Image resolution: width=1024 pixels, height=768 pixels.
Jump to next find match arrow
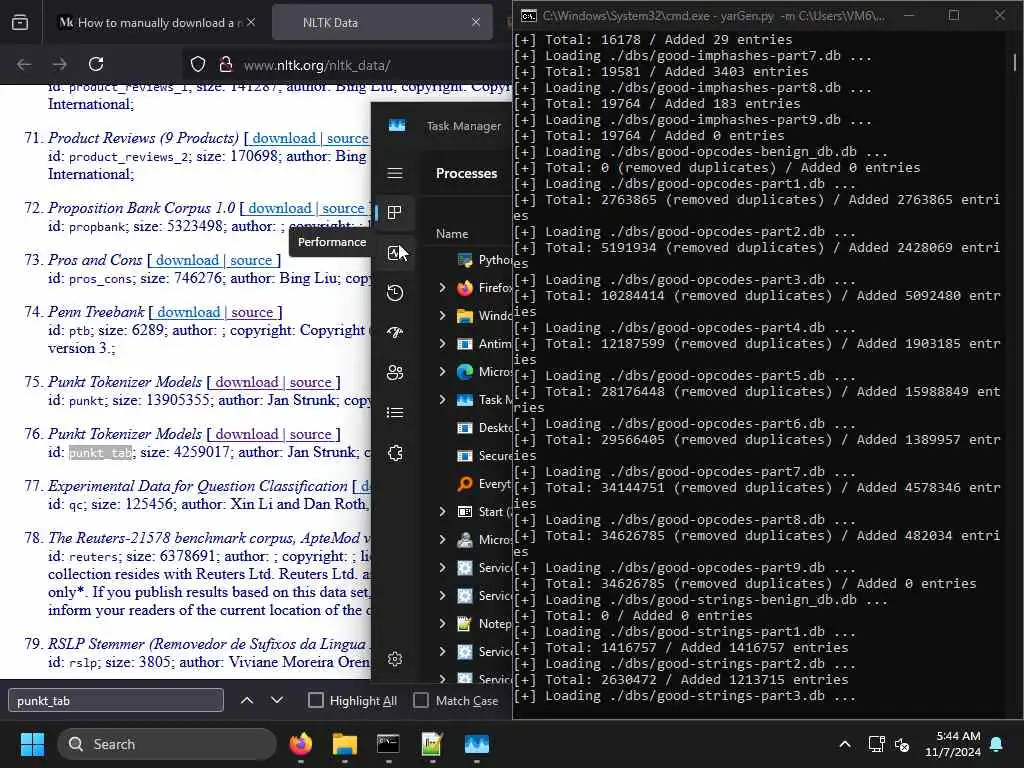(x=277, y=700)
